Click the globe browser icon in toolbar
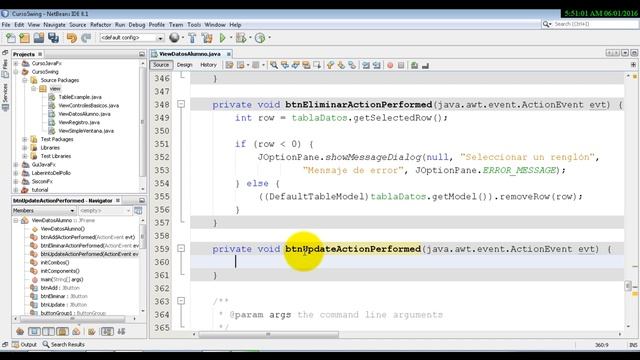Viewport: 640px width, 360px height. coord(174,38)
